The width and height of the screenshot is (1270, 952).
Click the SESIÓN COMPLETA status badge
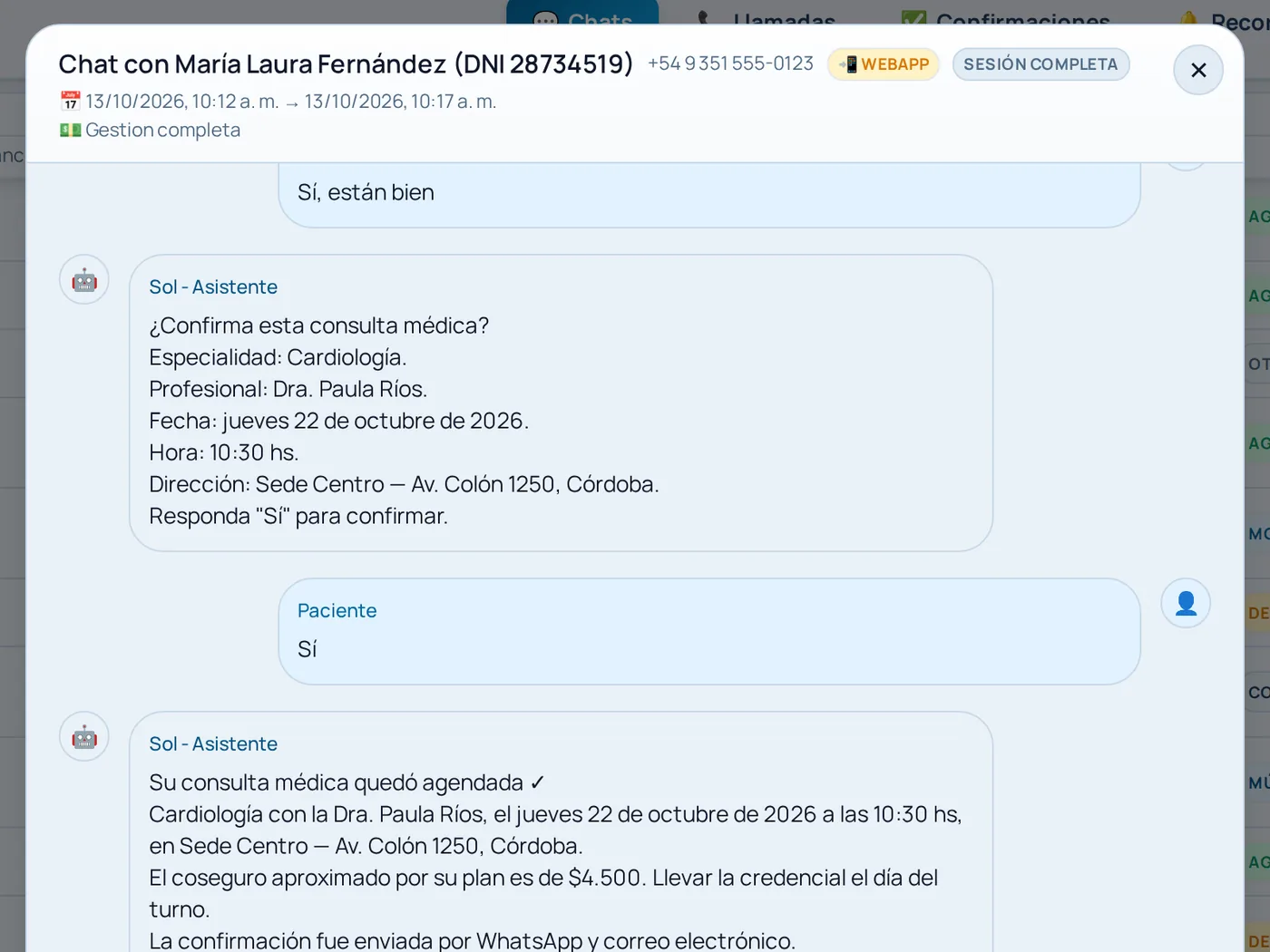tap(1040, 64)
